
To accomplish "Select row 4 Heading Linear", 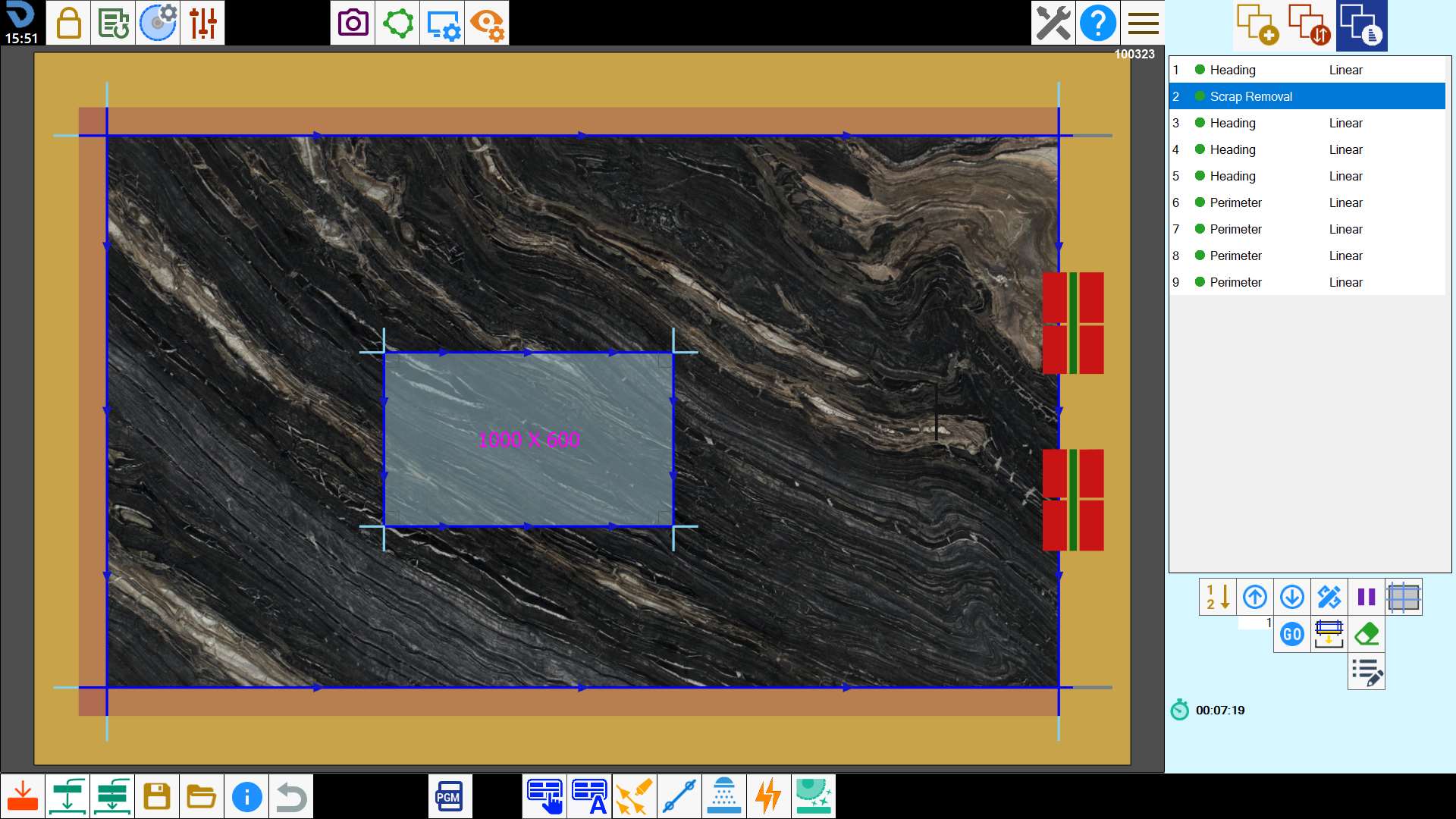I will [1307, 149].
